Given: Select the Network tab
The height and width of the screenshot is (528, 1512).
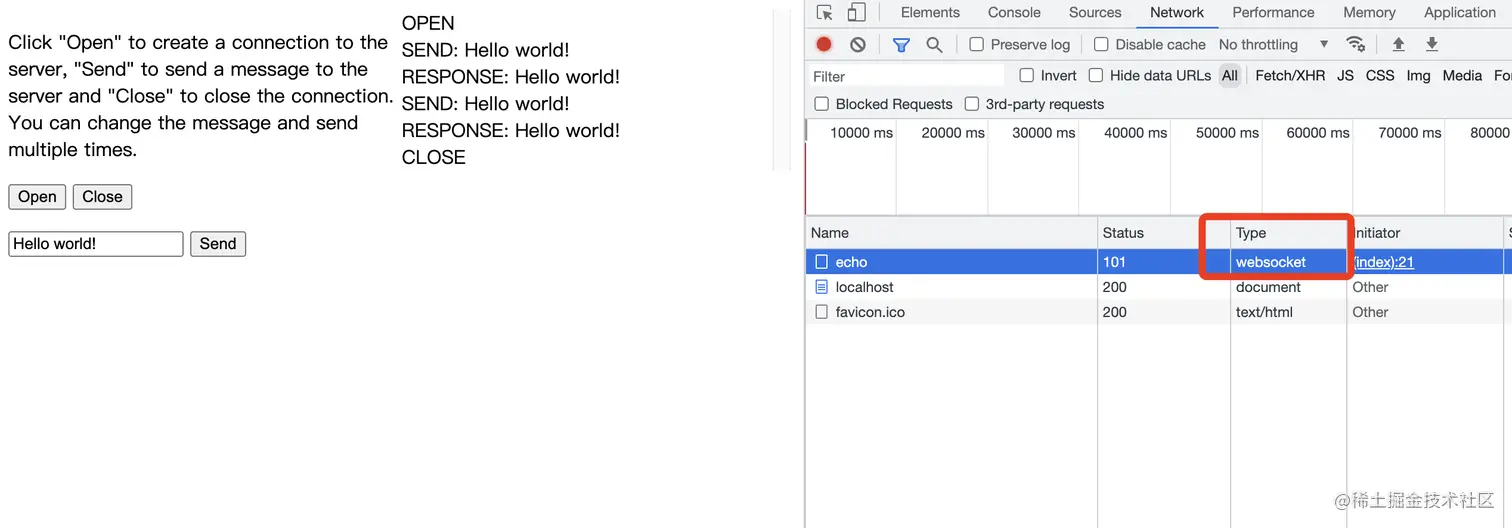Looking at the screenshot, I should (1177, 13).
